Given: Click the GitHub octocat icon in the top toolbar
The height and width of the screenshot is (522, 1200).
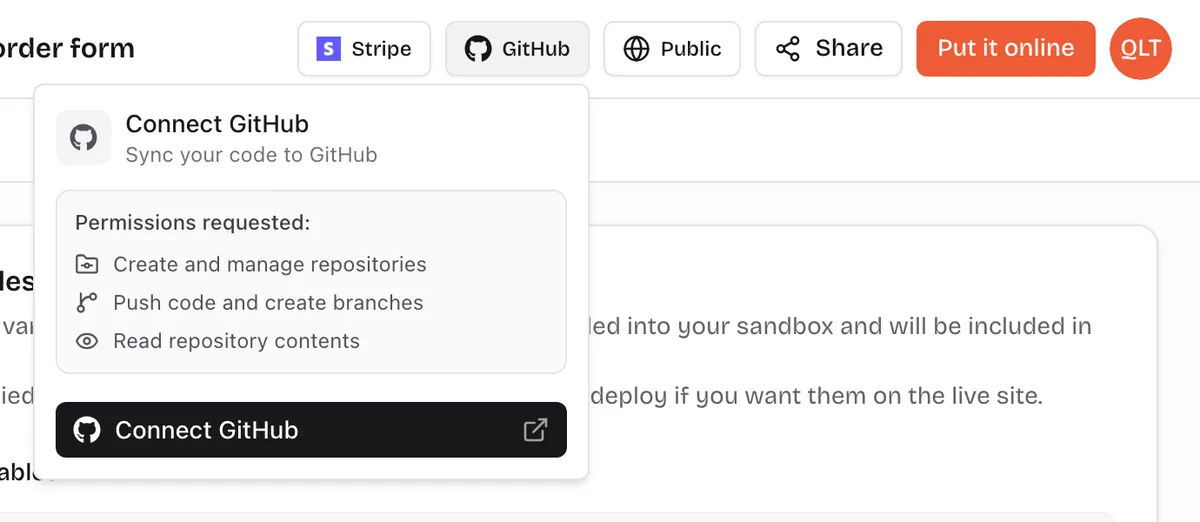Looking at the screenshot, I should (x=479, y=49).
